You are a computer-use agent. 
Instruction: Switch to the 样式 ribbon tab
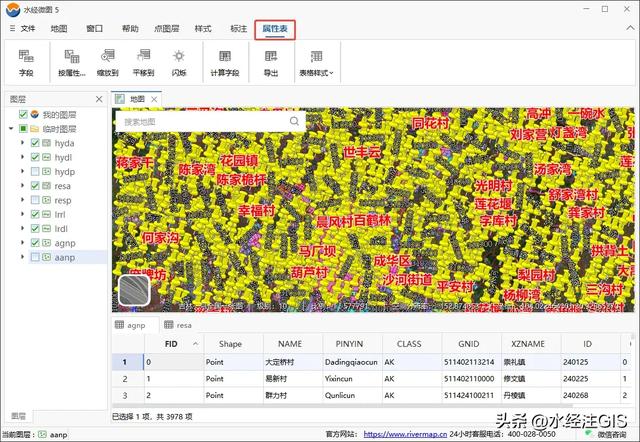[203, 29]
